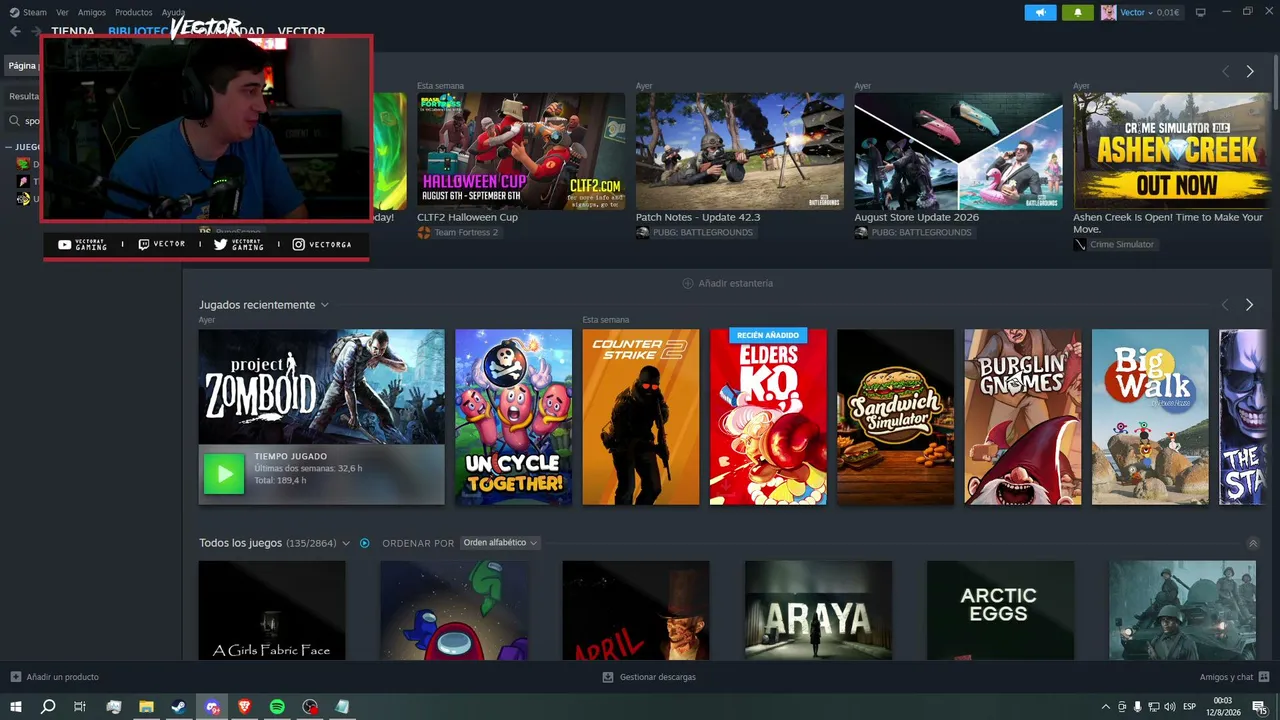The image size is (1280, 720).
Task: Click Añadir un producto
Action: click(x=63, y=677)
